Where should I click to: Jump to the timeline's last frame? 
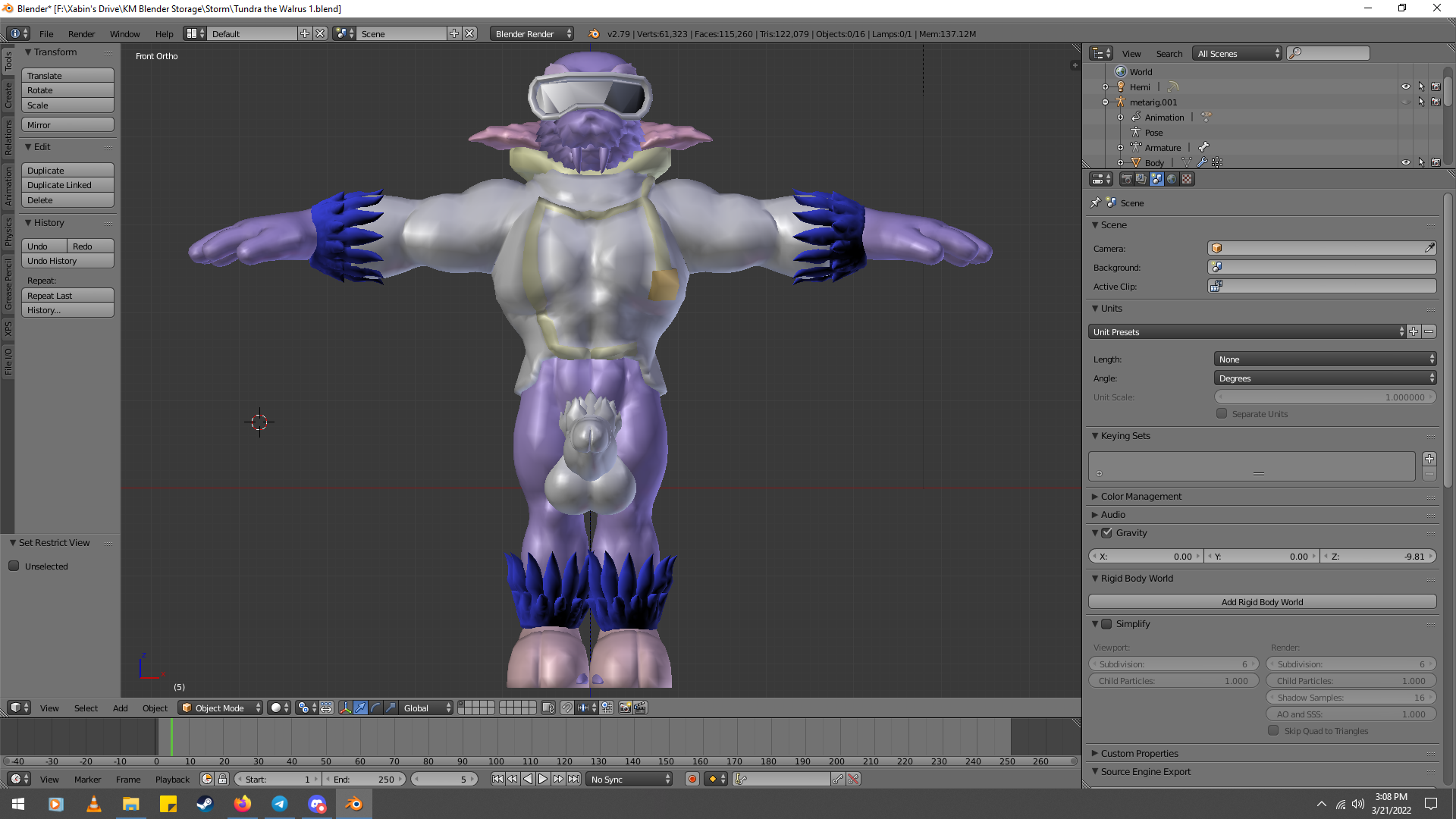(574, 779)
